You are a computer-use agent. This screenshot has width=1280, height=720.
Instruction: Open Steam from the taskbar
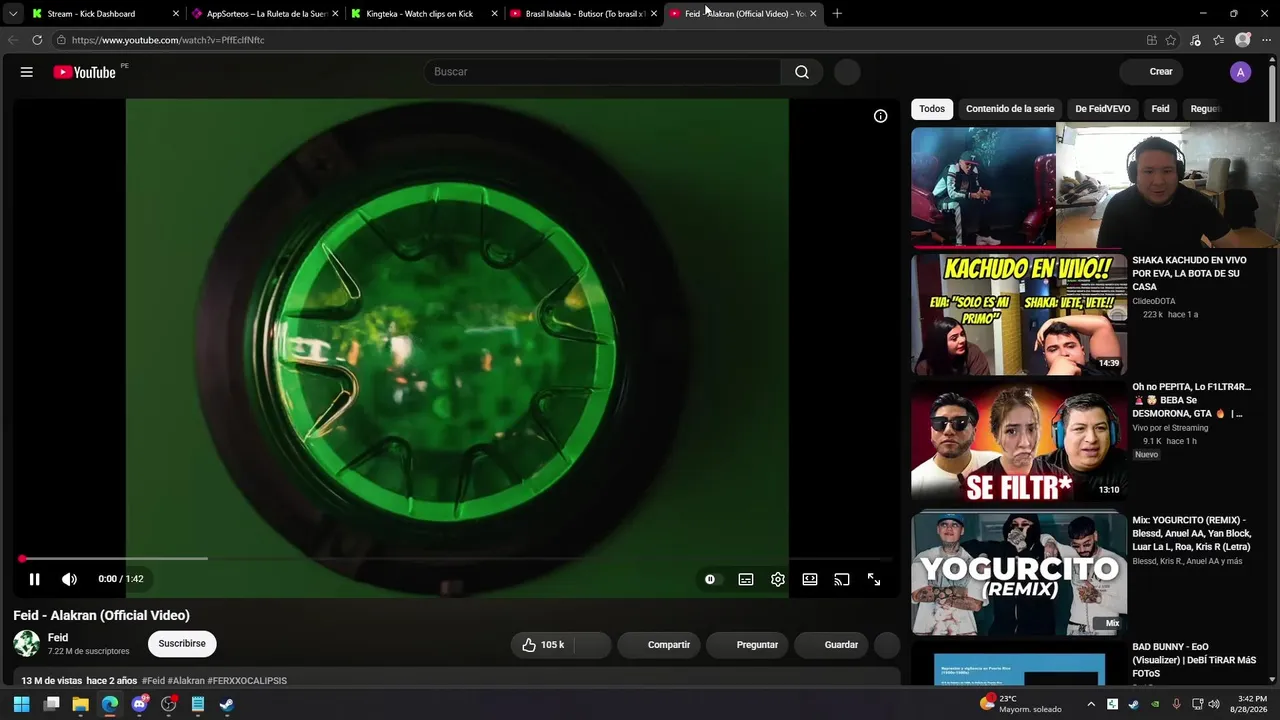pos(227,704)
